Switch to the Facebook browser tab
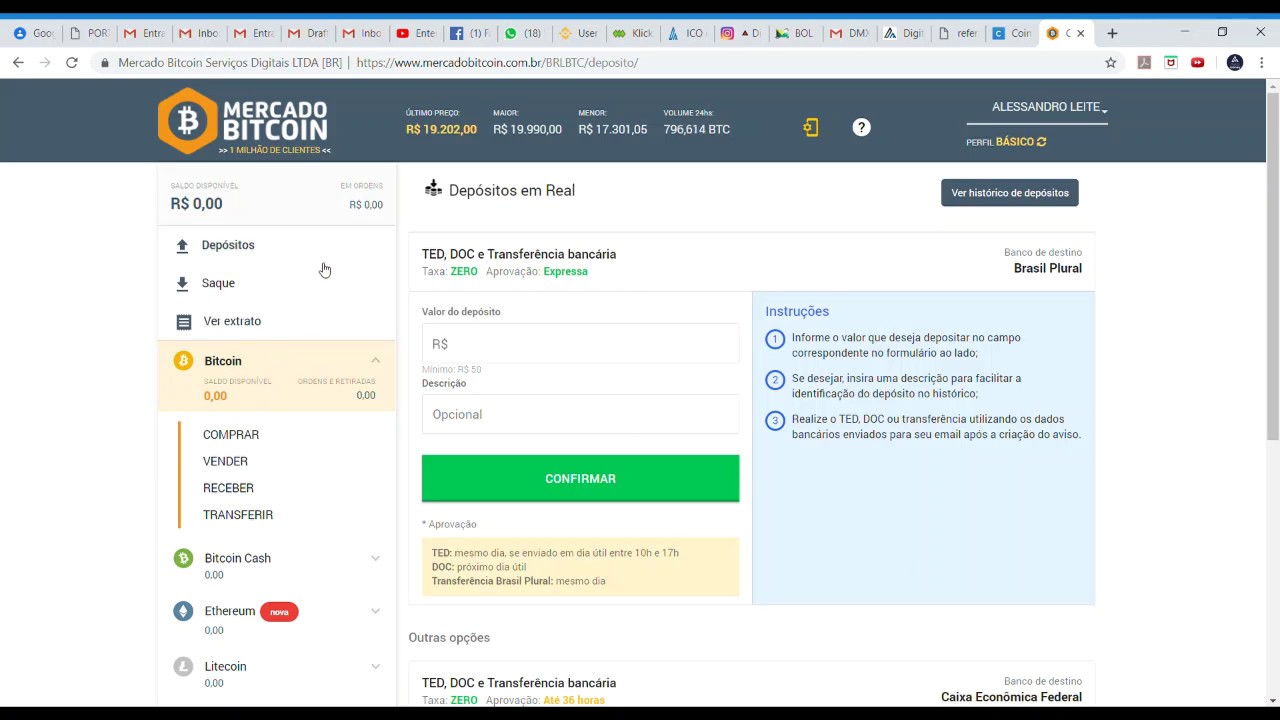 (x=468, y=33)
